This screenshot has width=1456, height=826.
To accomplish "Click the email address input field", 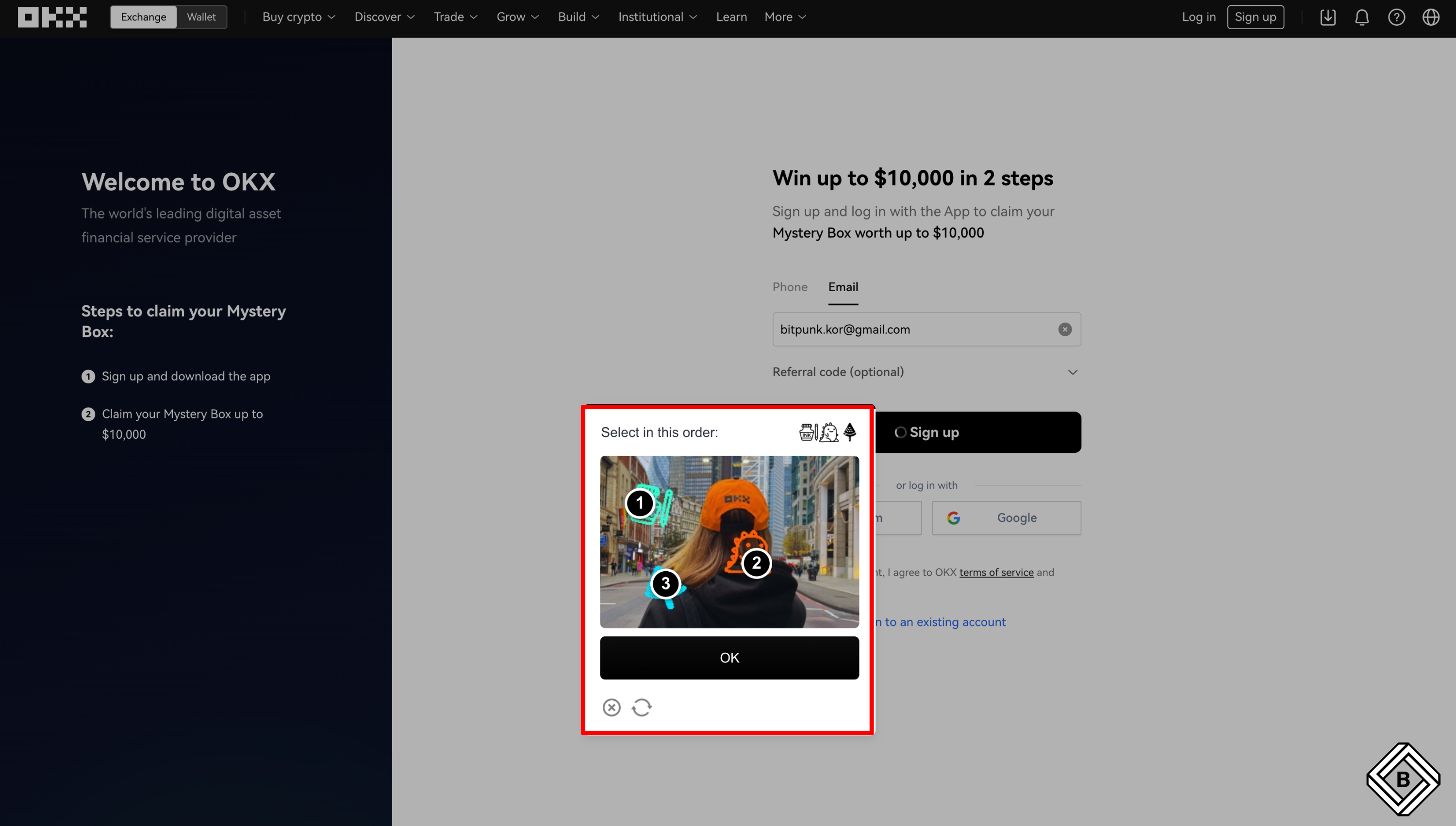I will [x=913, y=330].
